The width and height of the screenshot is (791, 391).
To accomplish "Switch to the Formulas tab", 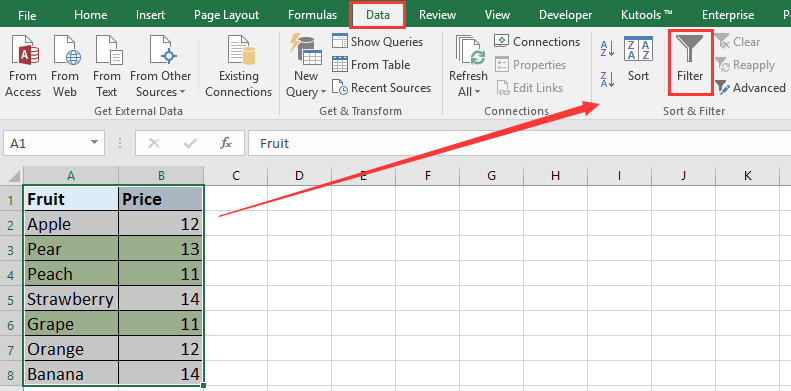I will (312, 15).
